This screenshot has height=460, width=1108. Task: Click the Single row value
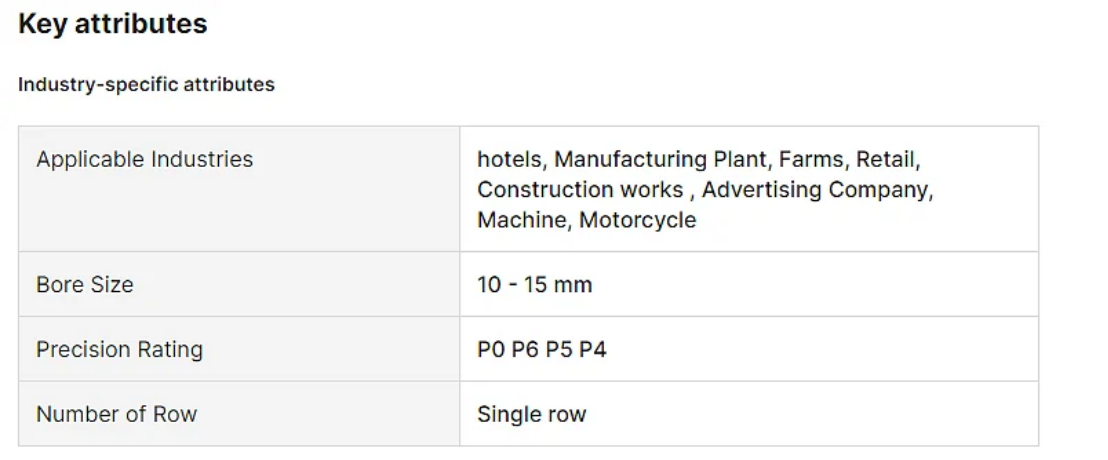[x=531, y=414]
